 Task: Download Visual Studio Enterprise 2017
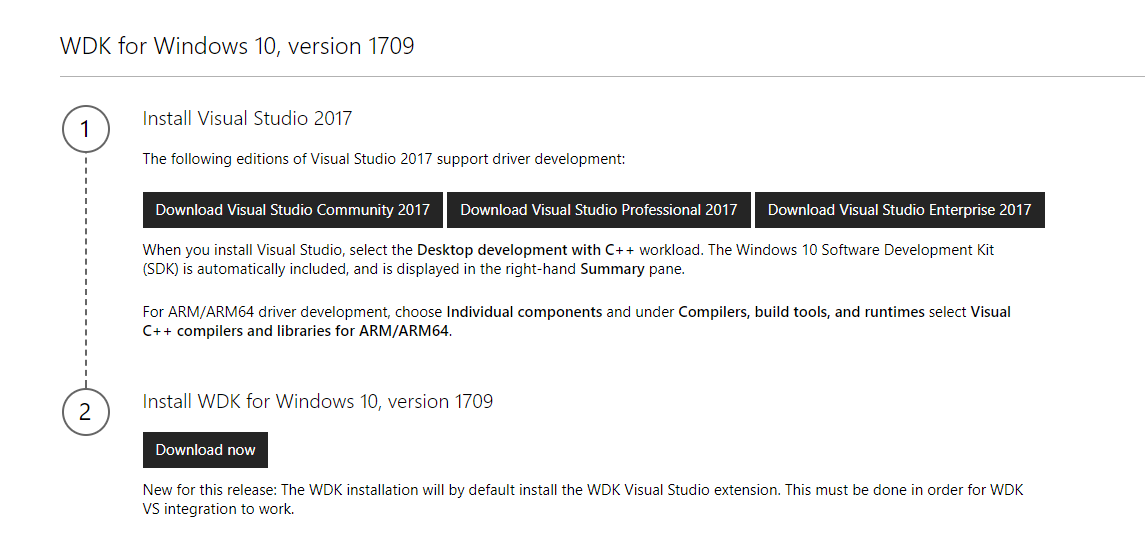899,210
